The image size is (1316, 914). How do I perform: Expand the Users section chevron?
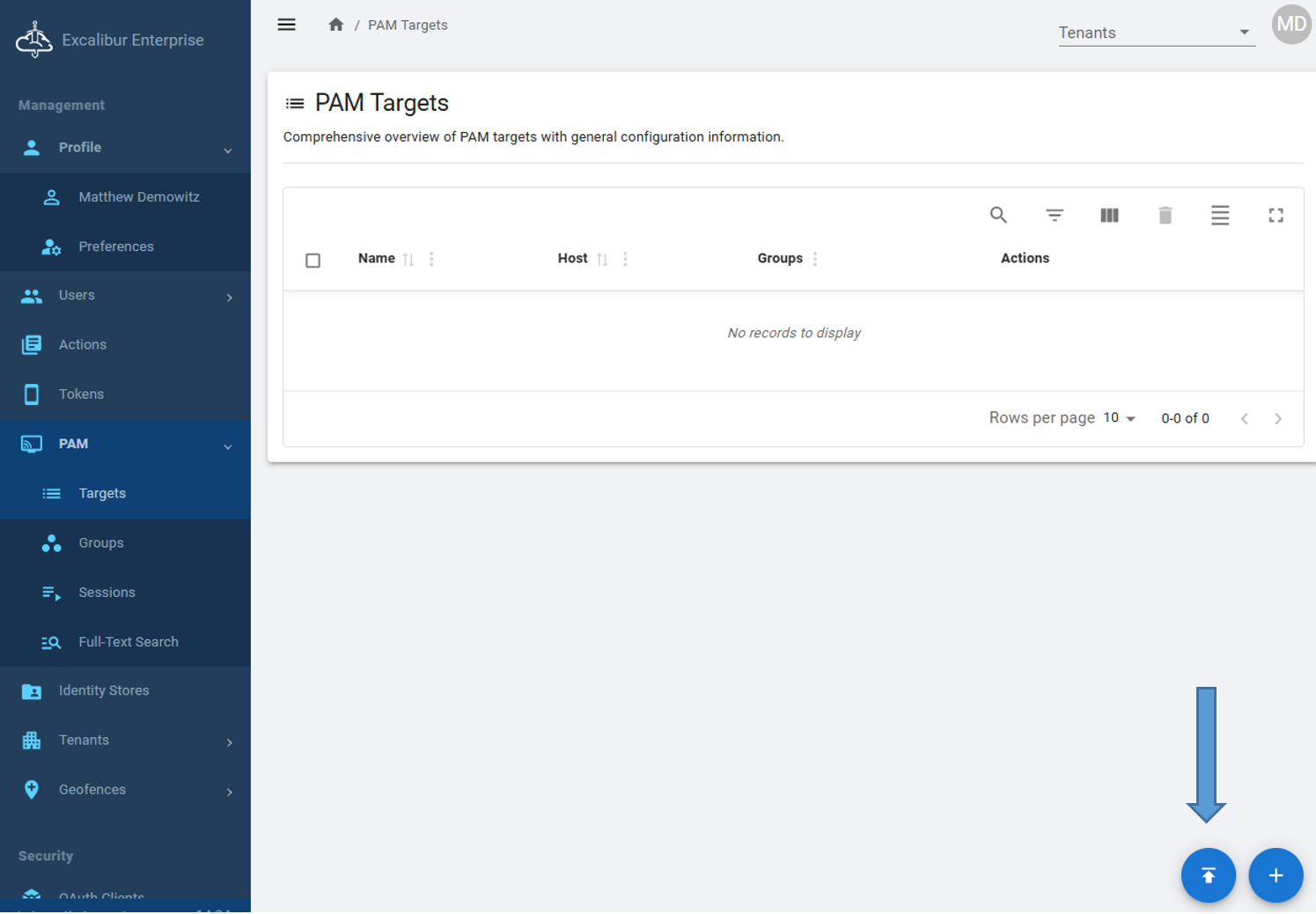(x=229, y=298)
